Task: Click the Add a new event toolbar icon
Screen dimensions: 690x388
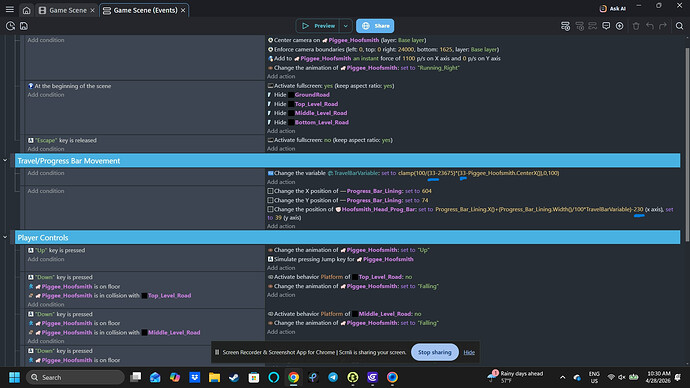Action: click(565, 26)
